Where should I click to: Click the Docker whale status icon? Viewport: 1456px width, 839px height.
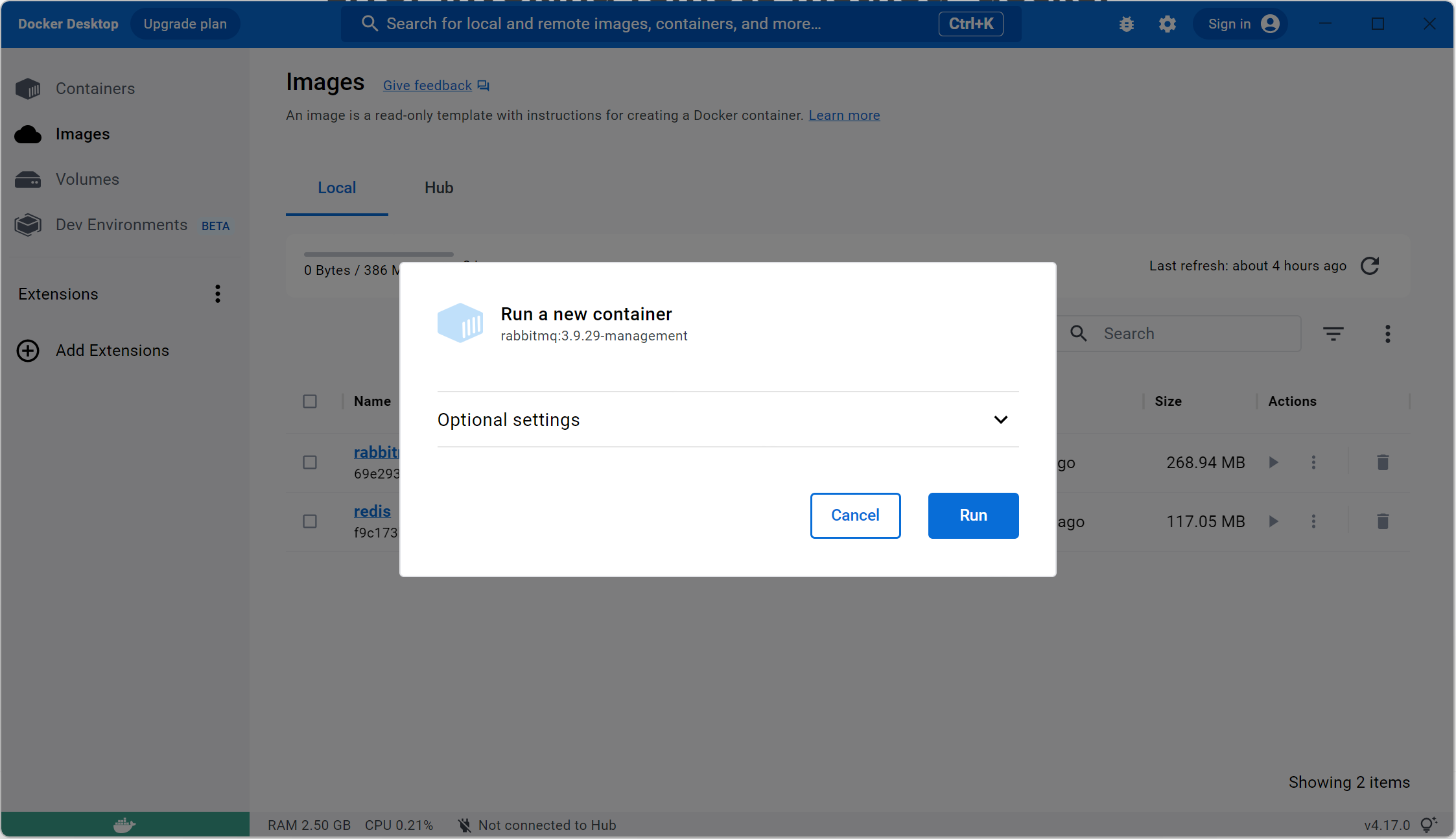[124, 825]
